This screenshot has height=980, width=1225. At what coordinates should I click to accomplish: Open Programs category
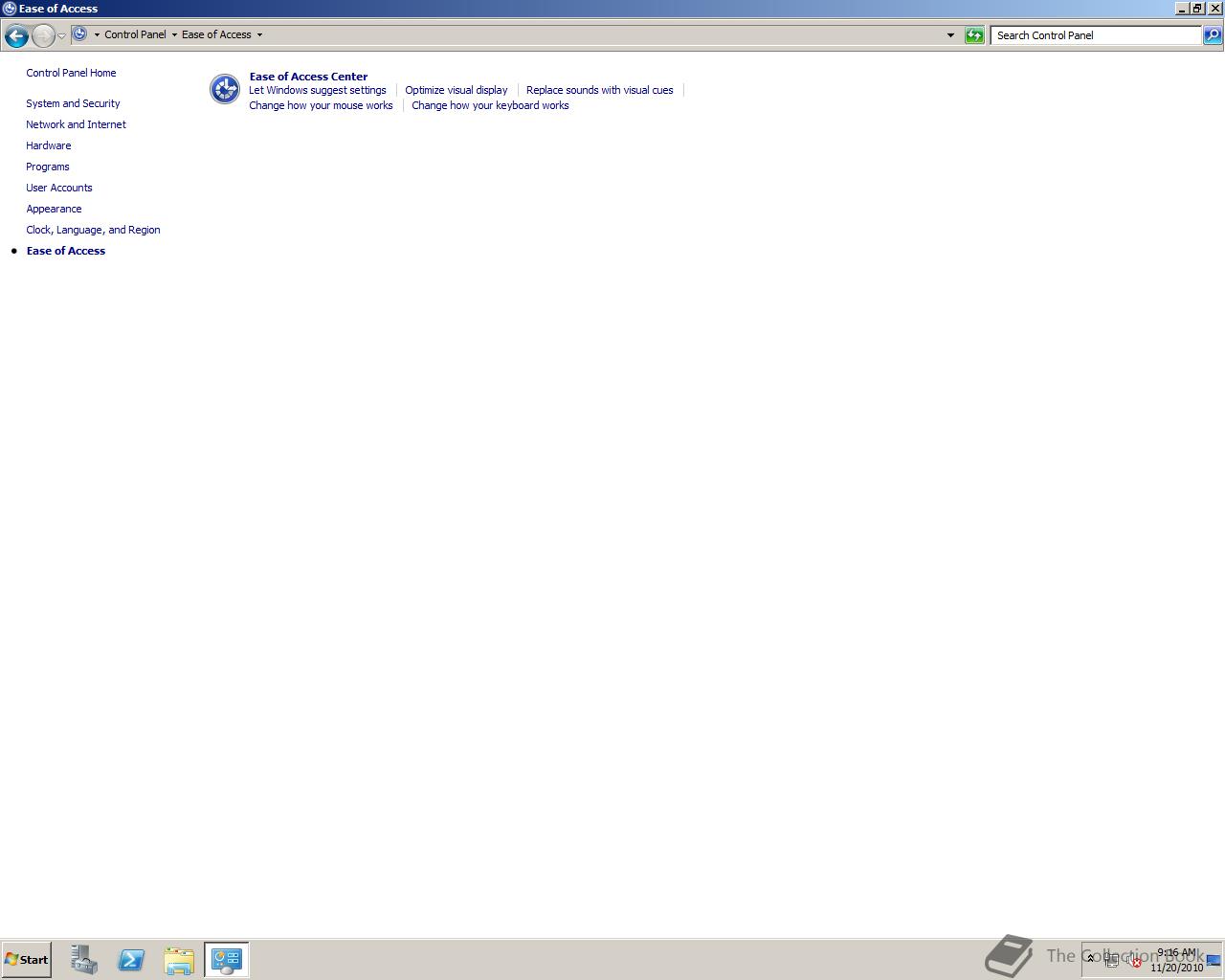[x=47, y=167]
